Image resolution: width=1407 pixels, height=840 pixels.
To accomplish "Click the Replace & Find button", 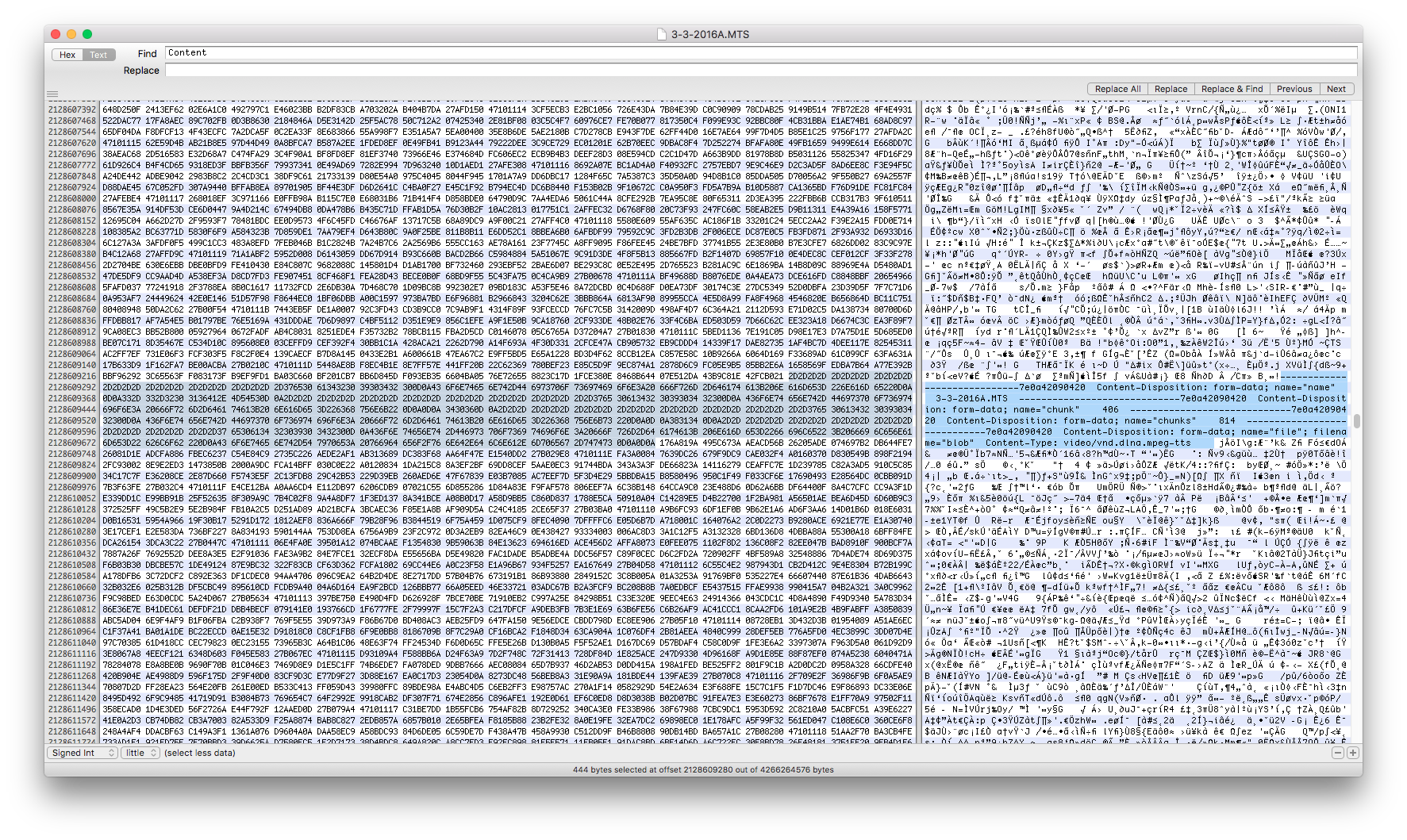I will [x=1232, y=89].
